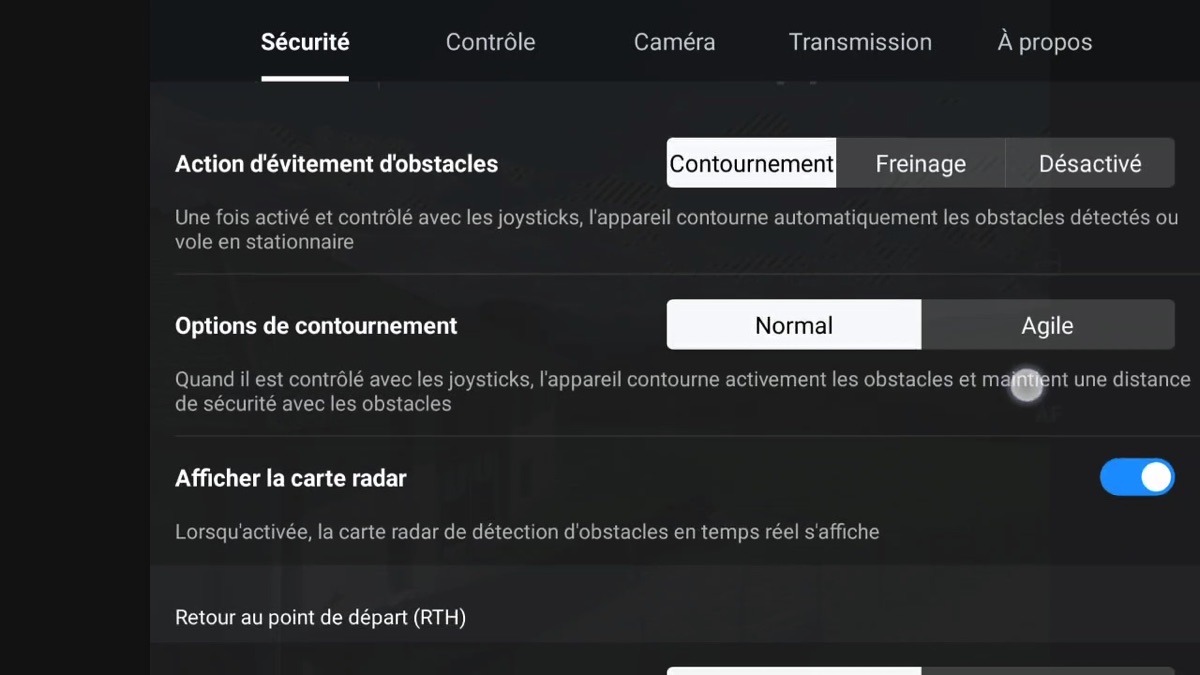Pick Normal contournement option
Screen dimensions: 1200x675
pos(794,325)
